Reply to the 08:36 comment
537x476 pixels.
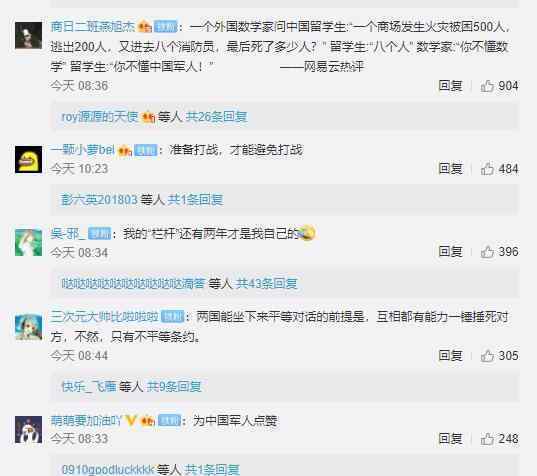[450, 86]
